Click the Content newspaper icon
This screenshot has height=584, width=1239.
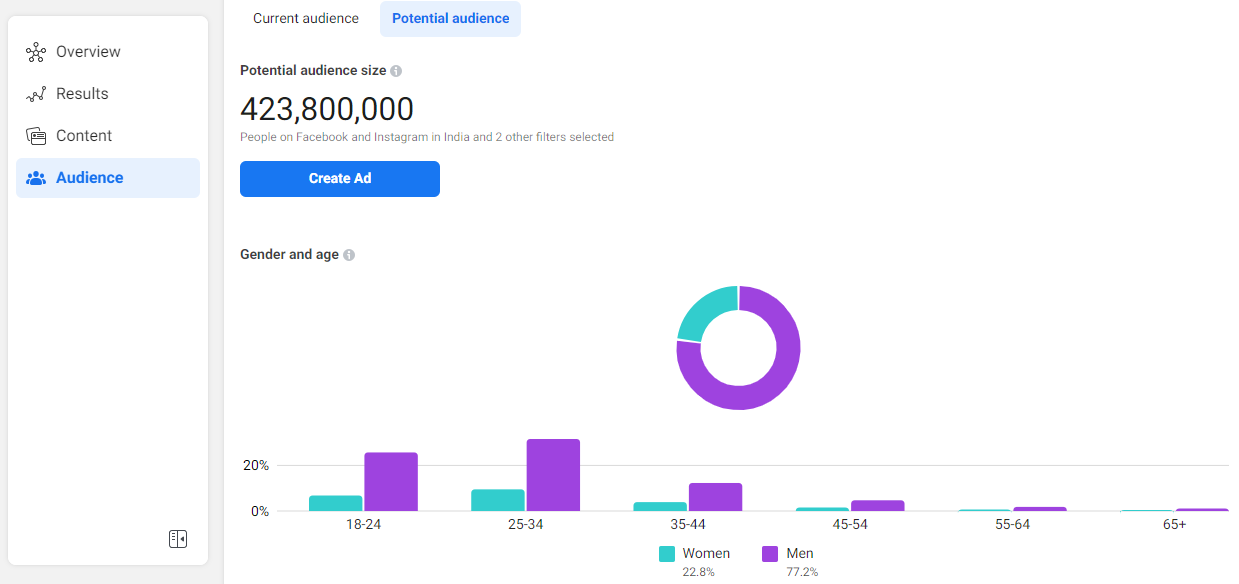click(36, 136)
